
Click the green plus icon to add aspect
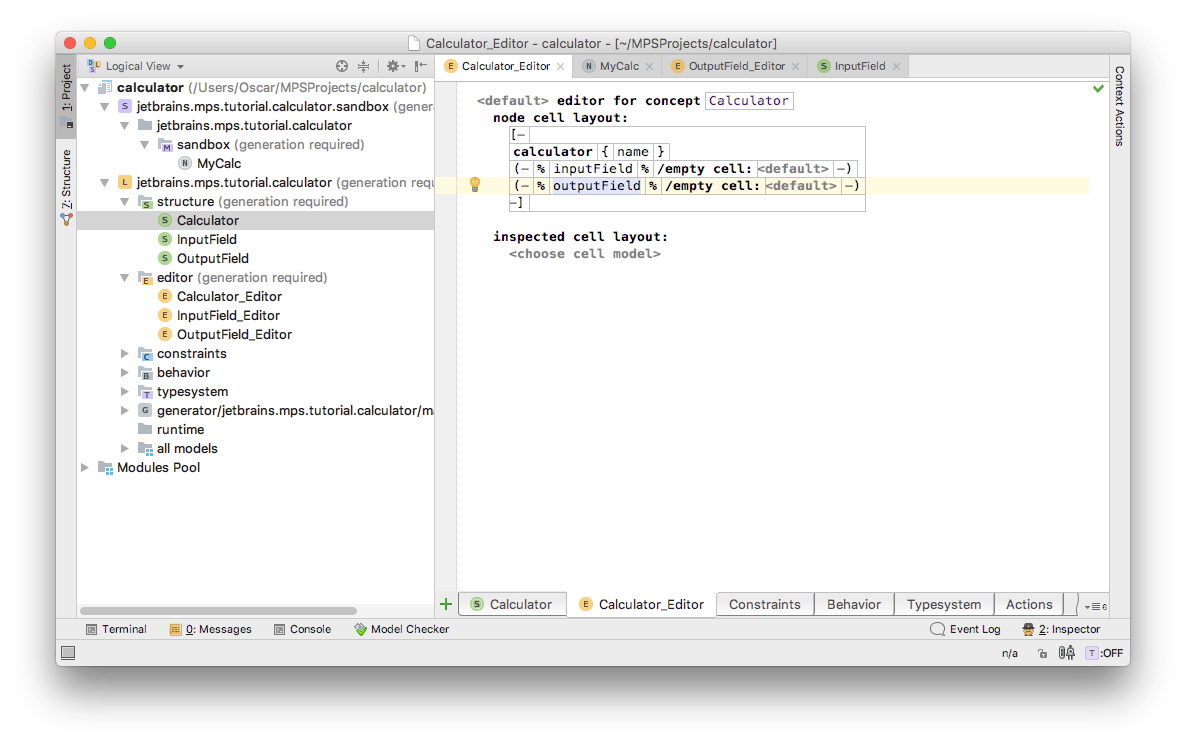coord(446,604)
